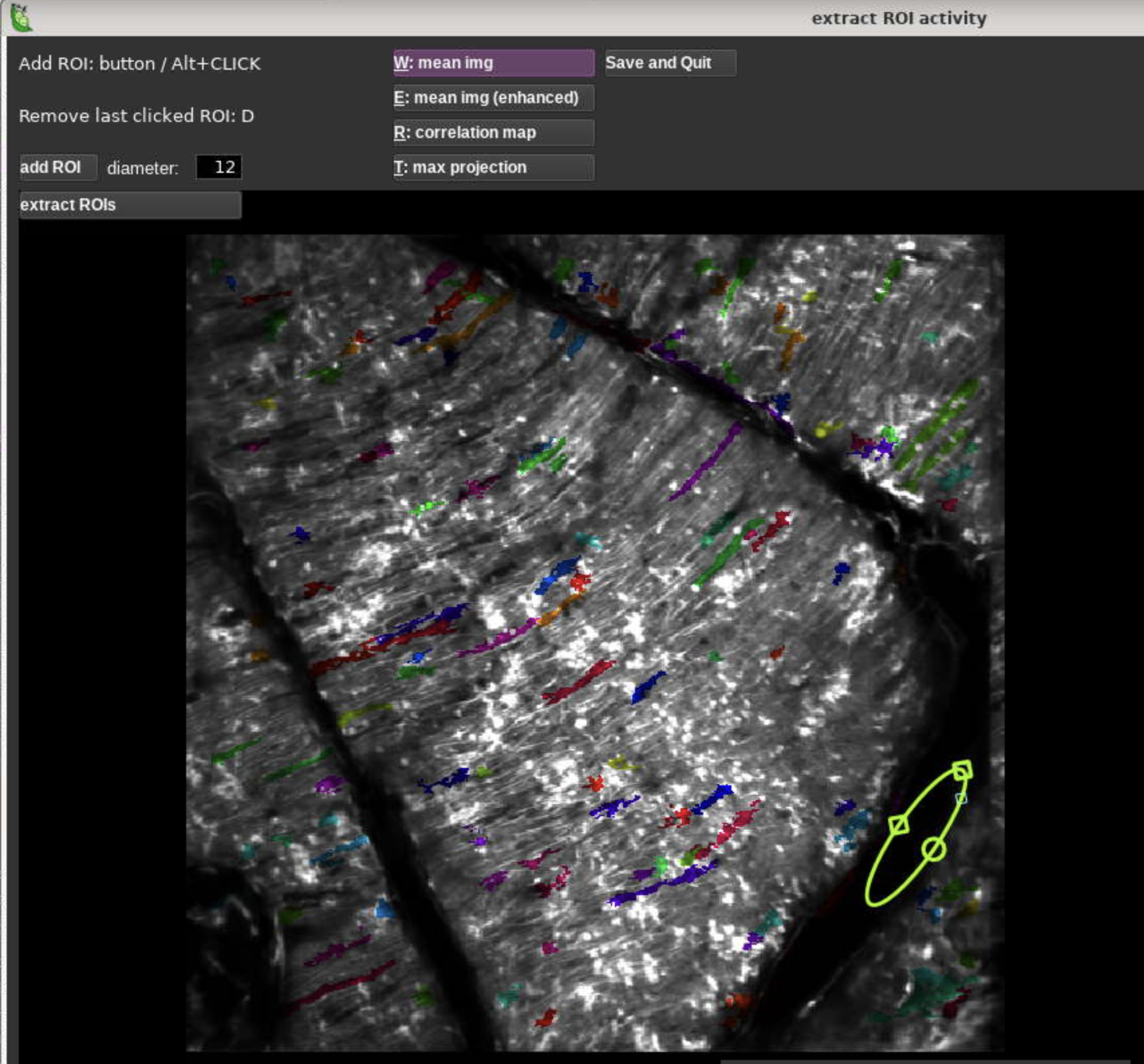Display the R: correlation map view

click(494, 133)
